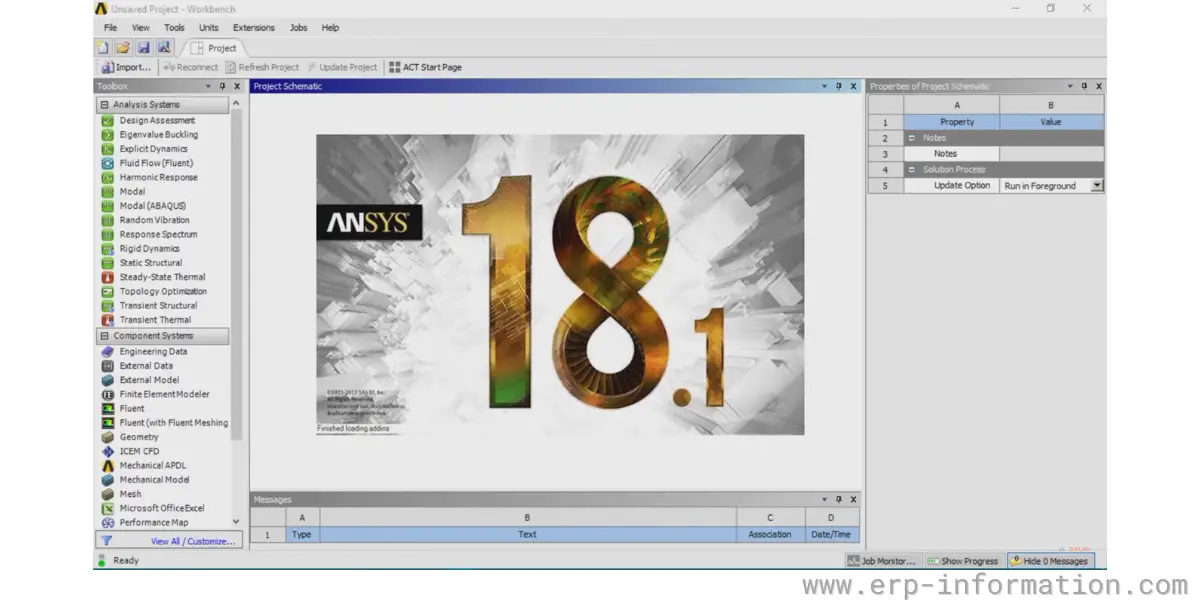Open the Tools menu
The height and width of the screenshot is (600, 1200).
[174, 28]
